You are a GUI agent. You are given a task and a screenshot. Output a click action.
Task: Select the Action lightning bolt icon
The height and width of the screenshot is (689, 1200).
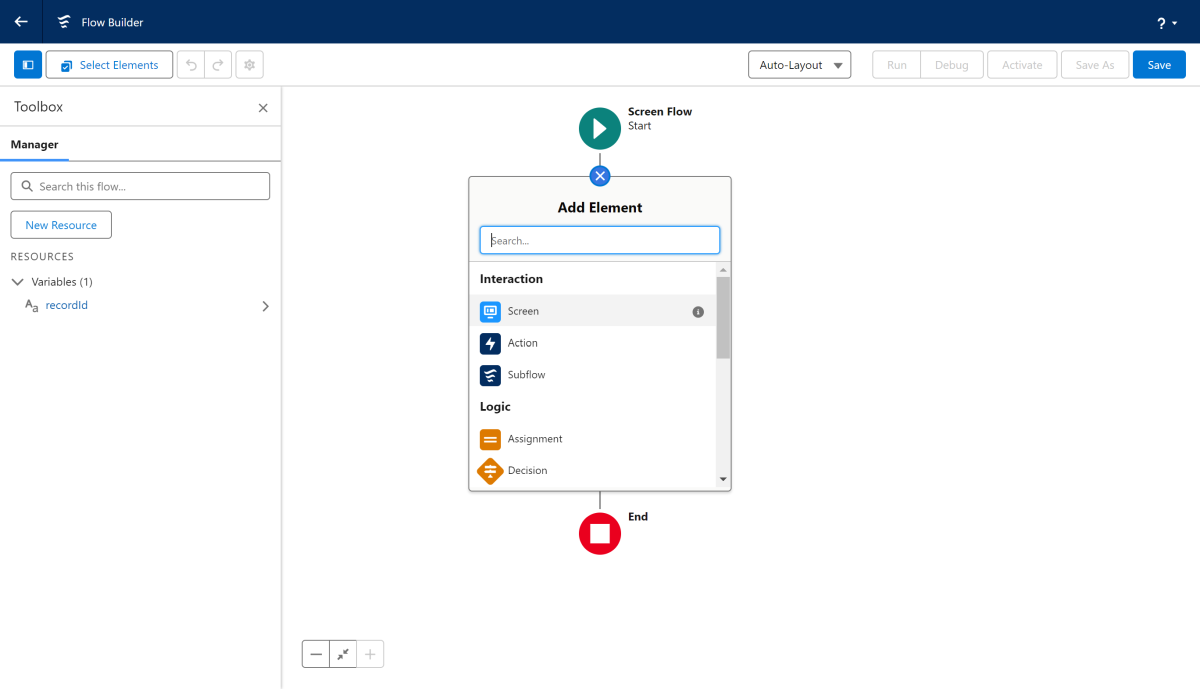coord(490,343)
